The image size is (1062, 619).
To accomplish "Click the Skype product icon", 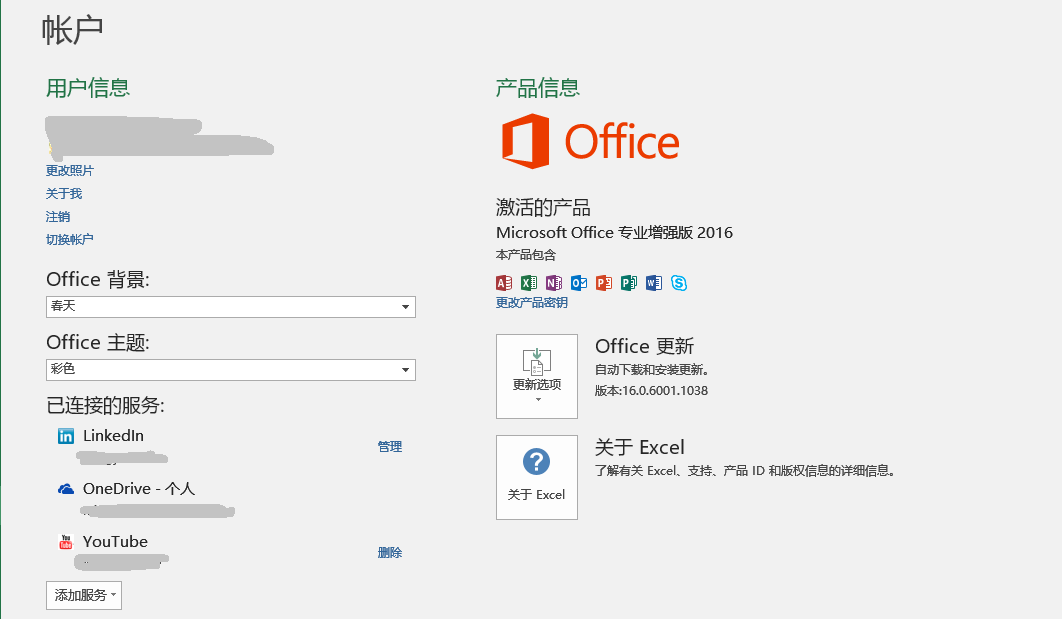I will click(679, 283).
